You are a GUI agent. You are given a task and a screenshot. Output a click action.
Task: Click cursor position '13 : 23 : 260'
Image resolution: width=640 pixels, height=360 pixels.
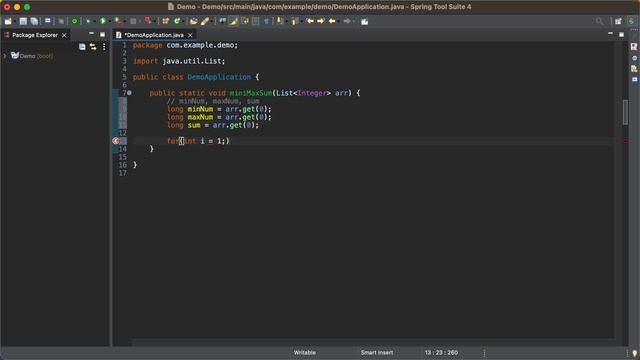tap(441, 353)
